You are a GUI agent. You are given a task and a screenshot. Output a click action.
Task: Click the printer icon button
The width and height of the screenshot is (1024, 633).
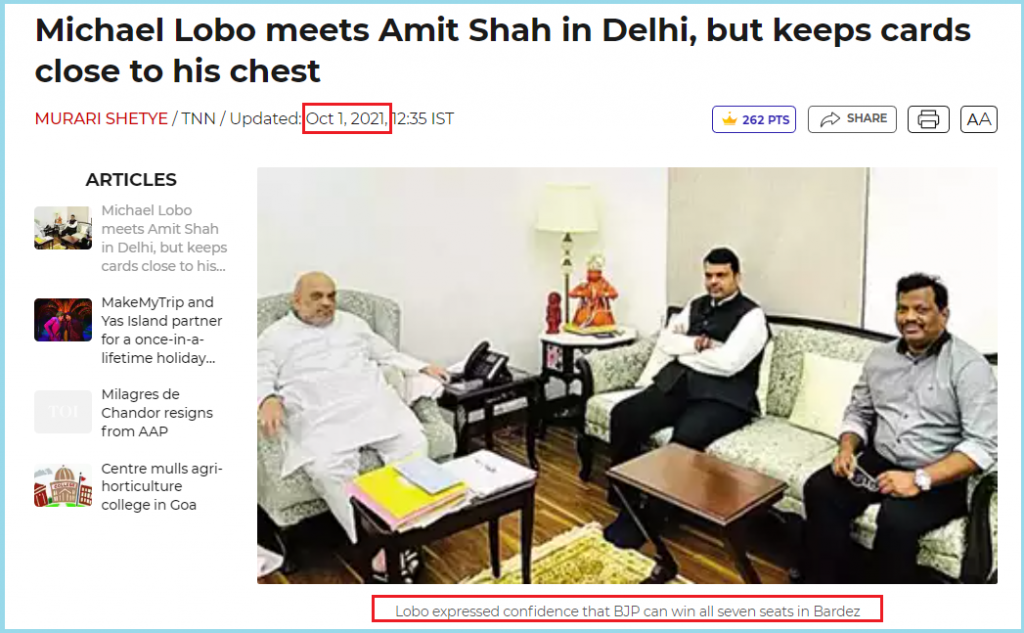(x=928, y=119)
